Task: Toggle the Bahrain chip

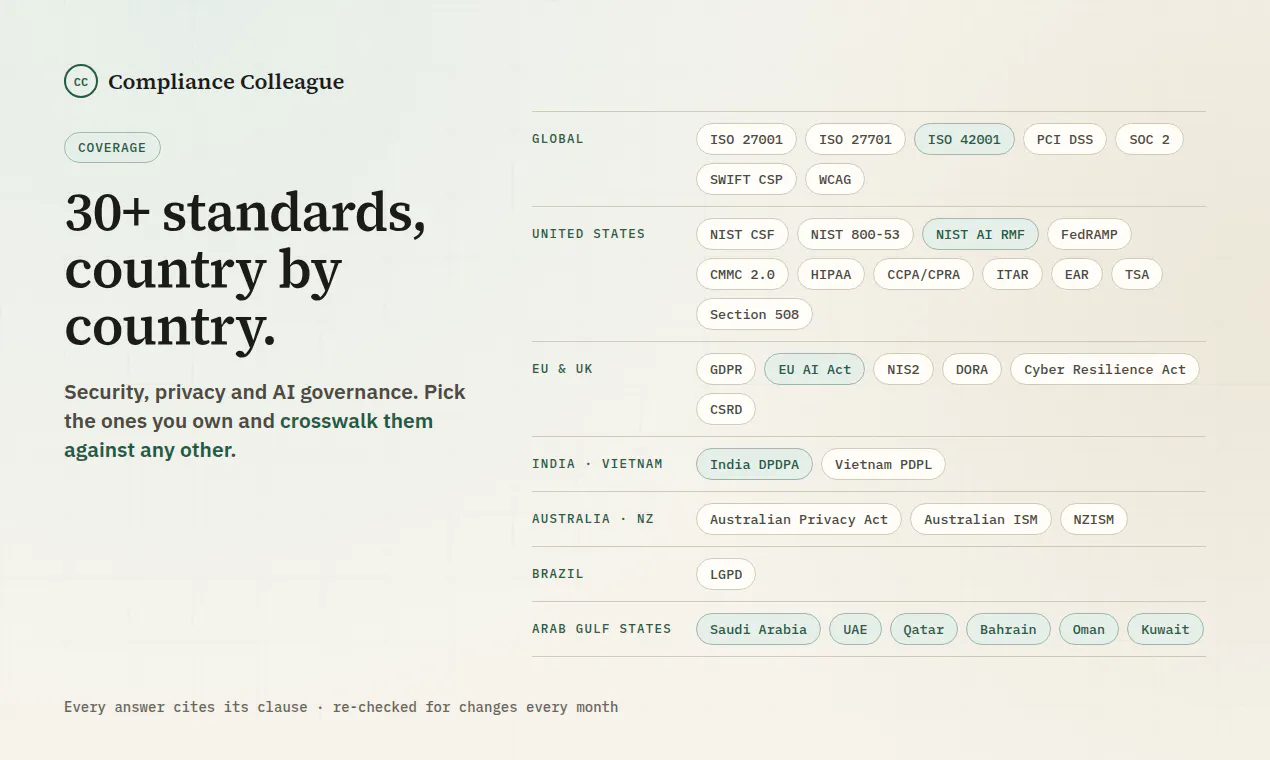Action: click(x=1008, y=629)
